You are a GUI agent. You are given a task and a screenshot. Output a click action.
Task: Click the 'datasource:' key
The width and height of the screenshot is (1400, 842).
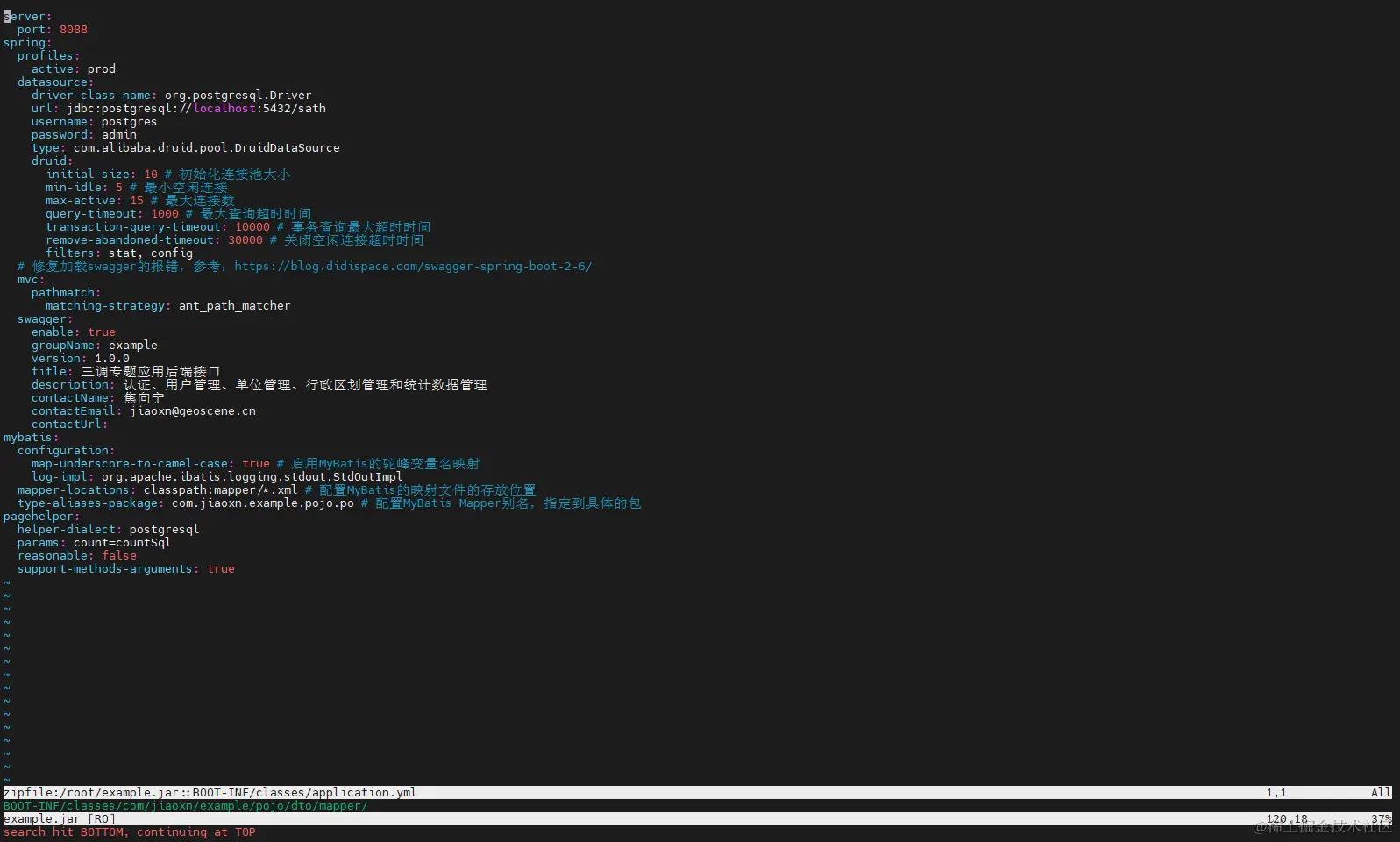pos(55,82)
